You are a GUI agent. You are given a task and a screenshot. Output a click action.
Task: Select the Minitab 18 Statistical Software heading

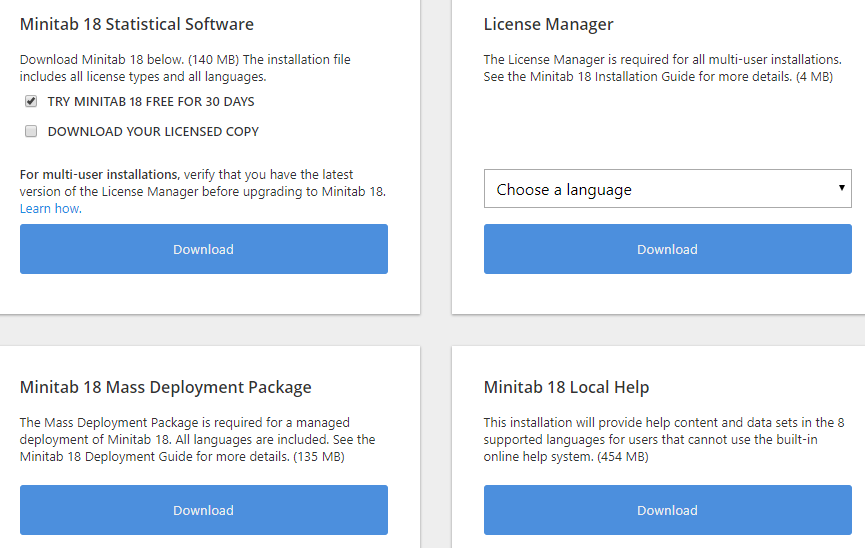click(x=137, y=24)
